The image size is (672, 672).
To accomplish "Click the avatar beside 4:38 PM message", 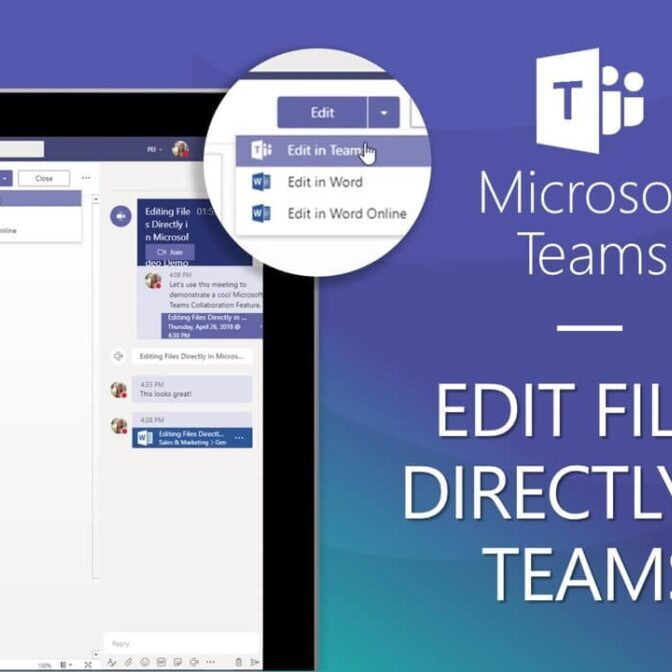I will tap(118, 426).
